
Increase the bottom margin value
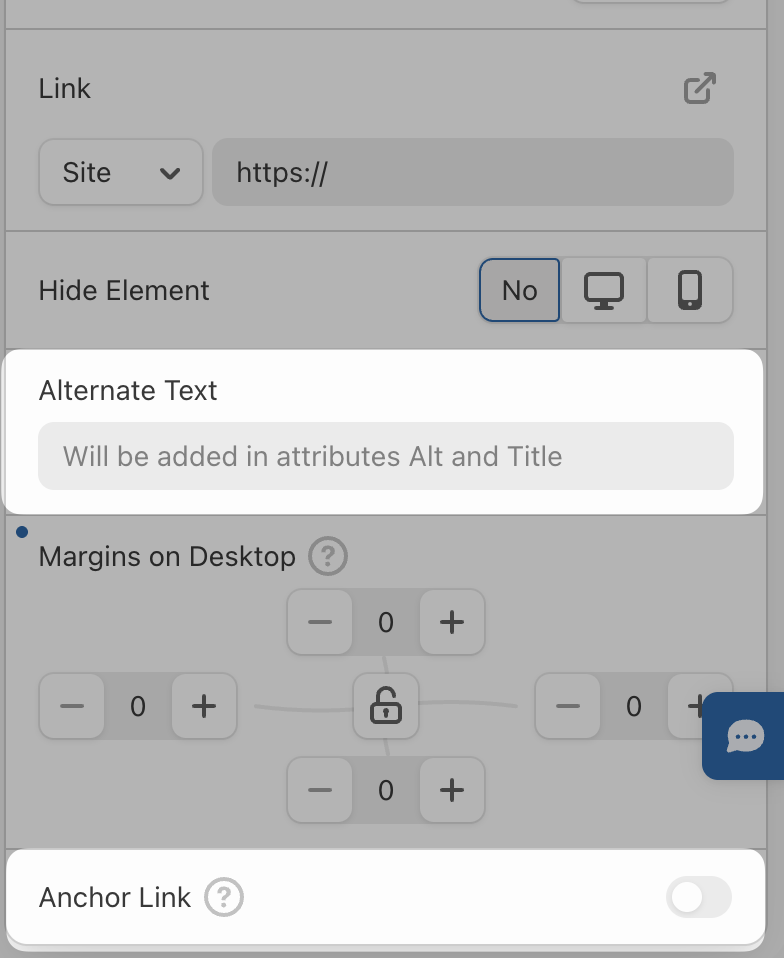452,790
